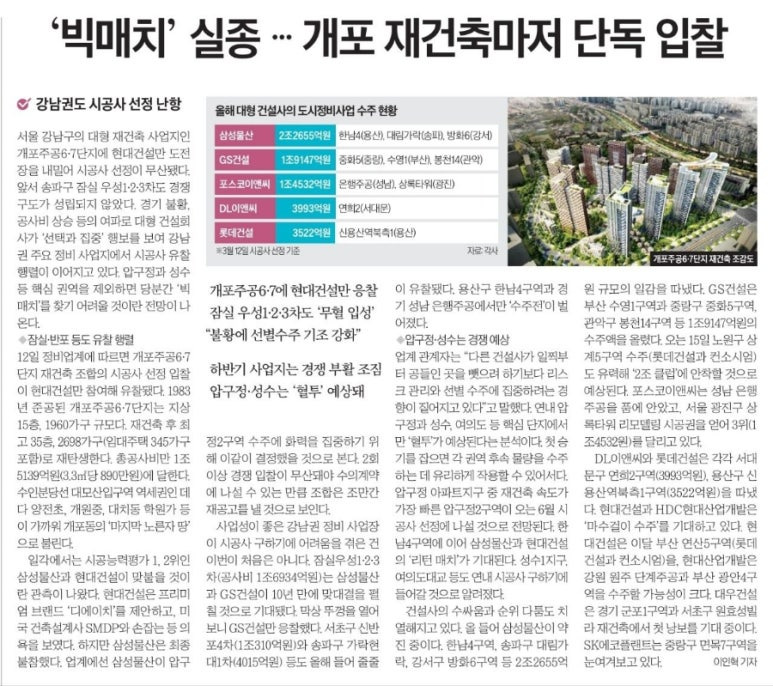Click project list 한남4(용산), 대림가락(송파), 방화6(강서)

pyautogui.click(x=415, y=136)
